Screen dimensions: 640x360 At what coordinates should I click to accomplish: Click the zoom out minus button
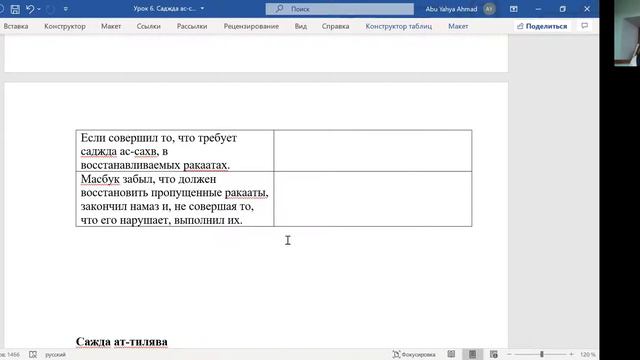pos(509,354)
